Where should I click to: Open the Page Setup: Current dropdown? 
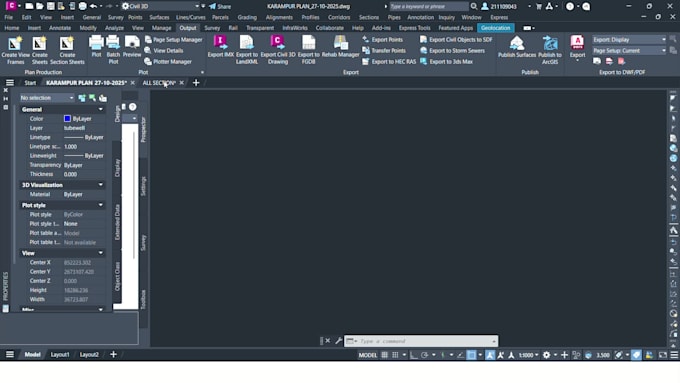point(629,50)
